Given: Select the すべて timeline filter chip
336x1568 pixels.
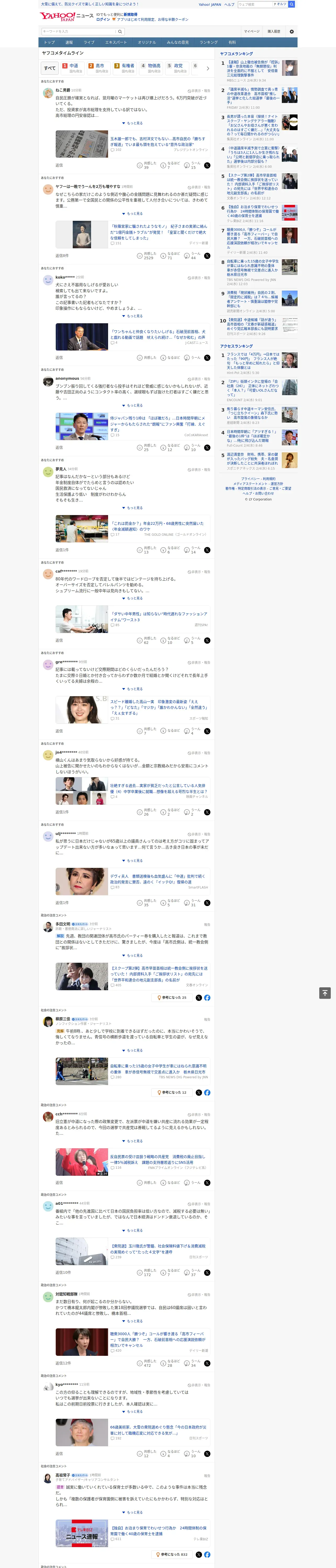Looking at the screenshot, I should [50, 68].
